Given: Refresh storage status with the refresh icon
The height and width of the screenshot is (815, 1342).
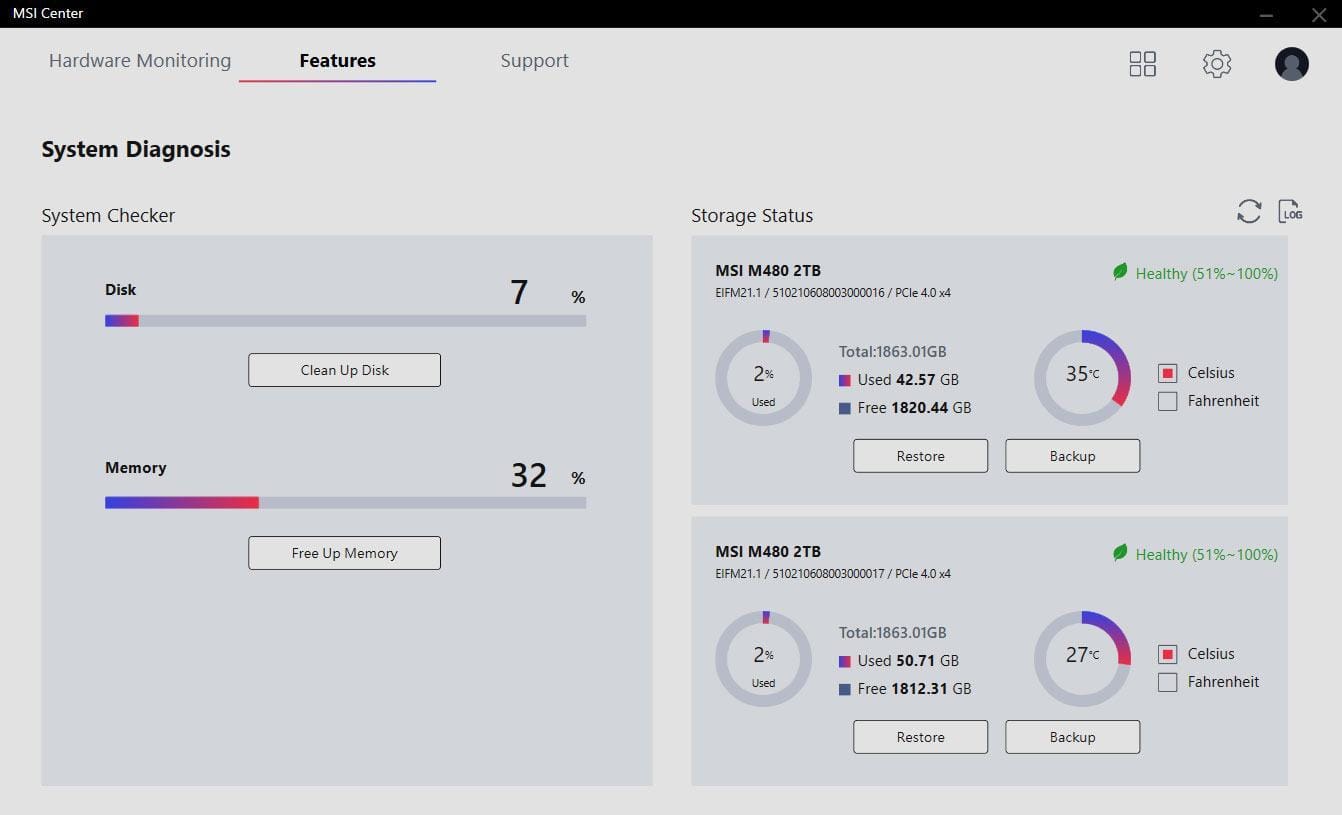Looking at the screenshot, I should 1249,211.
